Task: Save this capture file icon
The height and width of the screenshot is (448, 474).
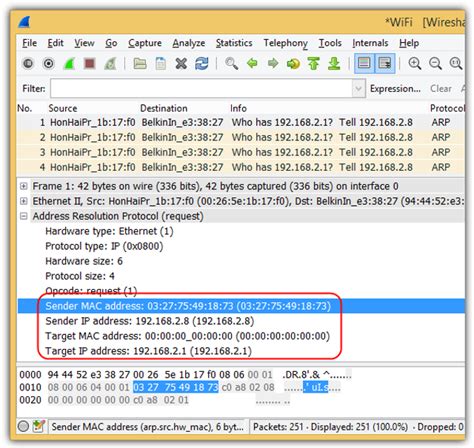Action: [x=161, y=63]
